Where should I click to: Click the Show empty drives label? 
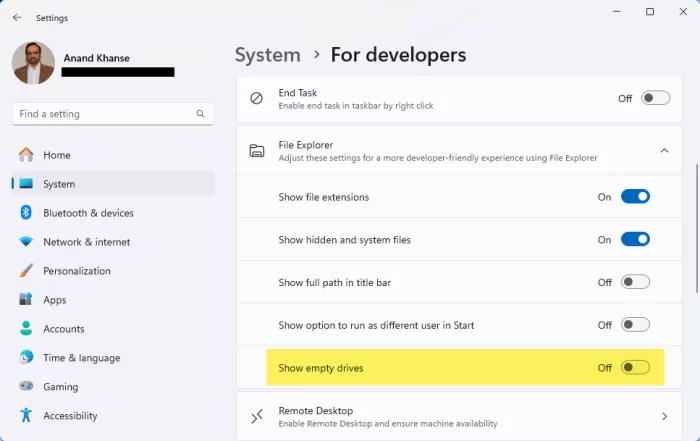coord(321,368)
